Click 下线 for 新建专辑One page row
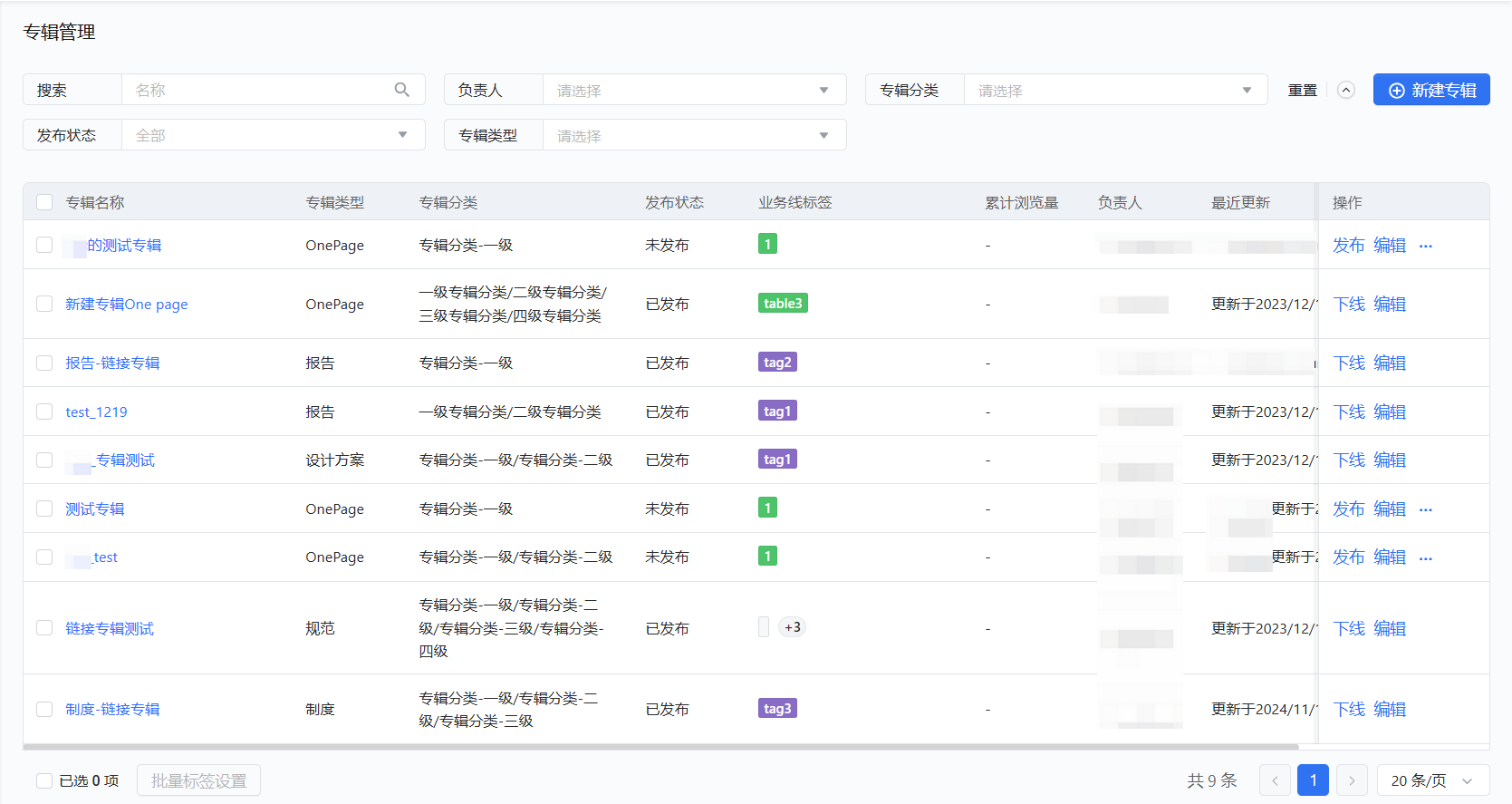Screen dimensions: 1512x804 pyautogui.click(x=1348, y=304)
